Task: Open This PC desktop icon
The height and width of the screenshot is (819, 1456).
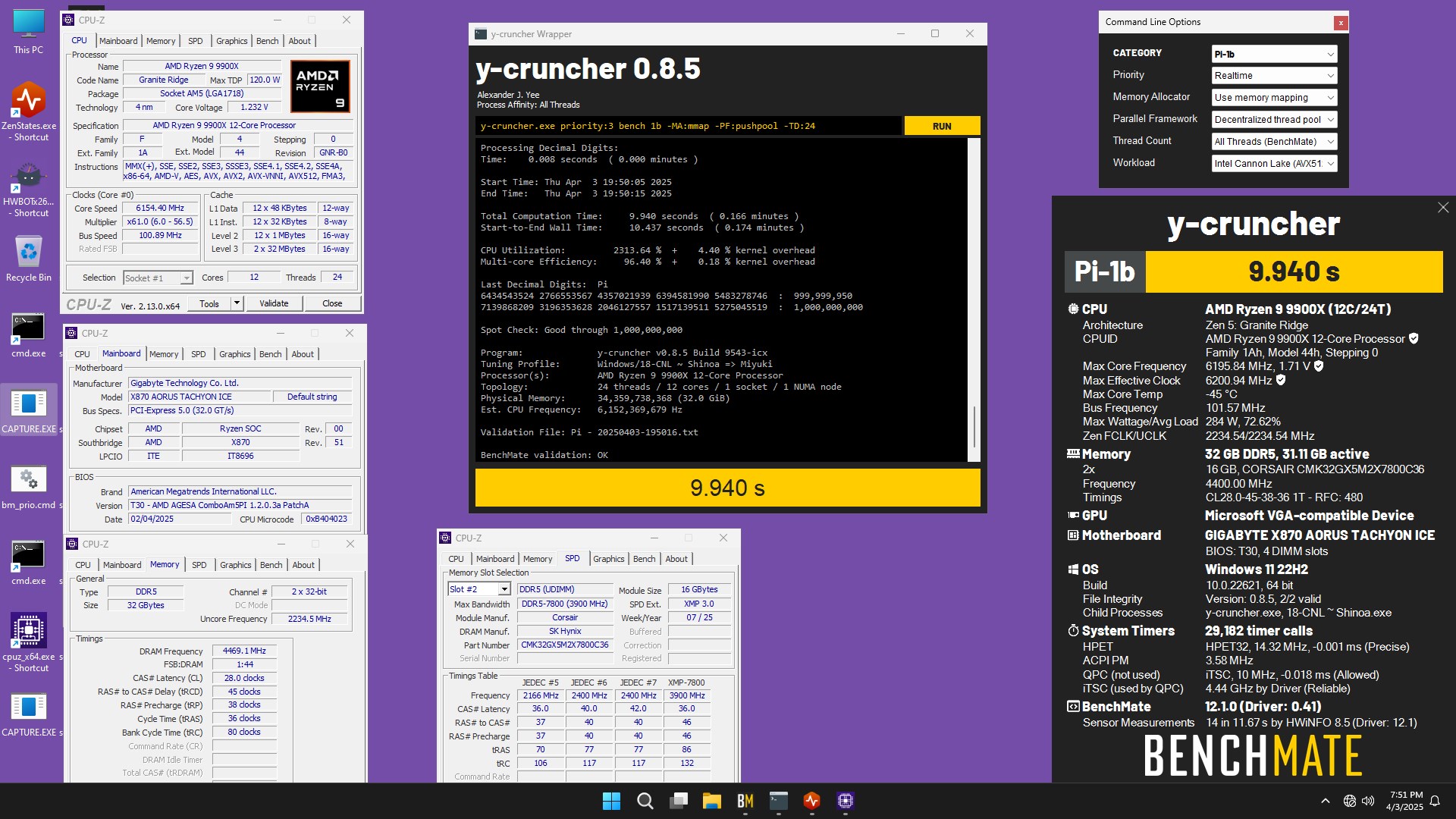Action: (x=28, y=30)
